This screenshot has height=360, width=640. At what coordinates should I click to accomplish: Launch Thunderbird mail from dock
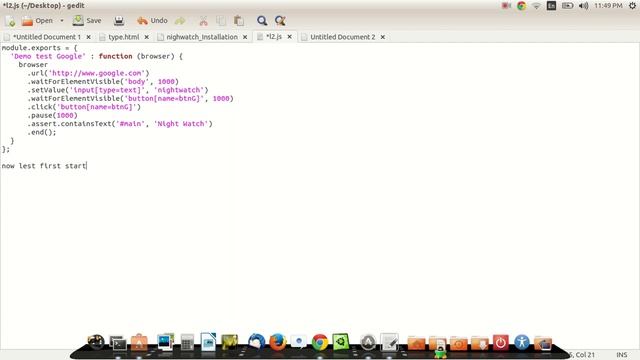point(256,342)
